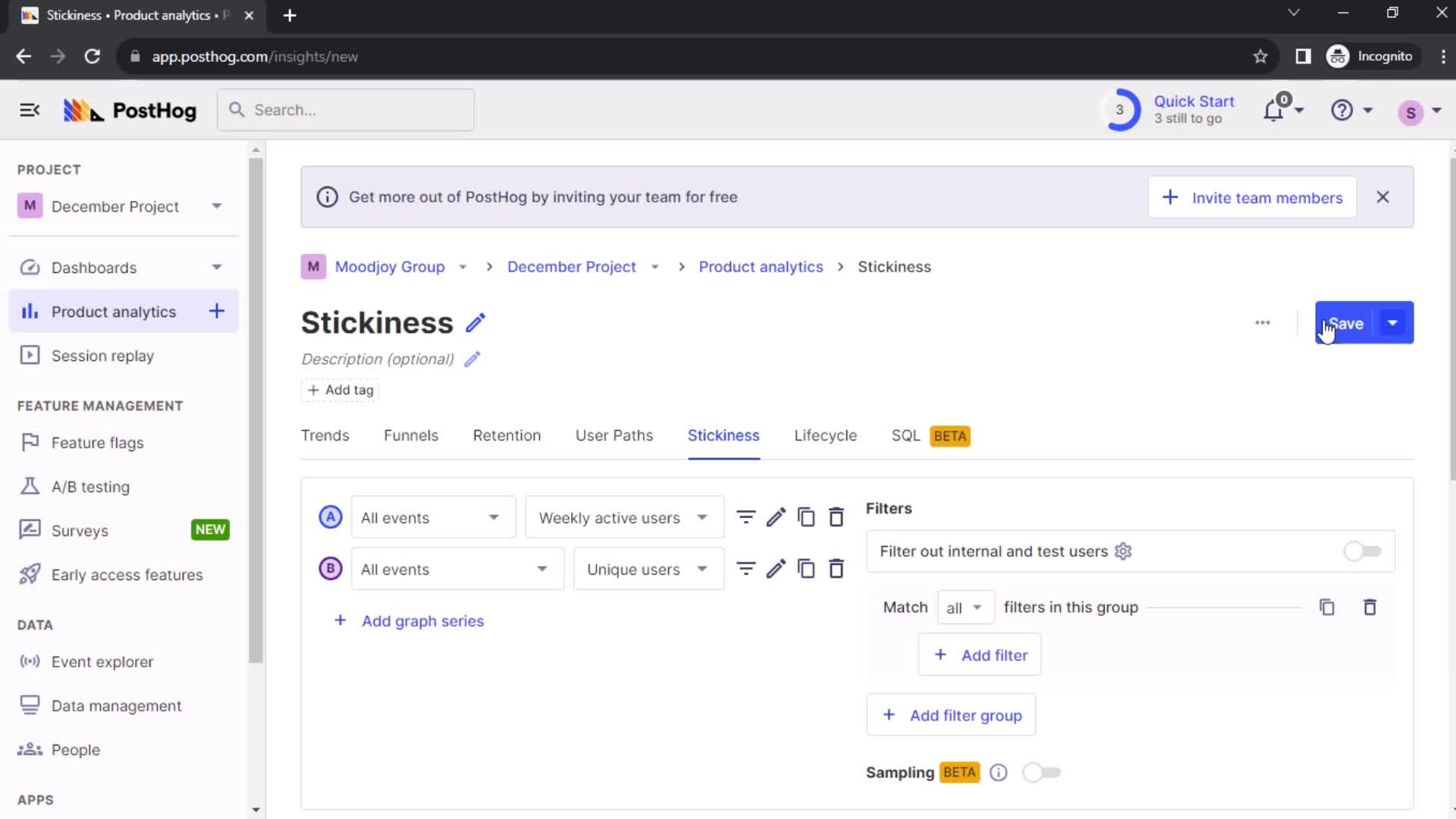Screen dimensions: 1456x819
Task: Open filter icon for series A
Action: 746,517
